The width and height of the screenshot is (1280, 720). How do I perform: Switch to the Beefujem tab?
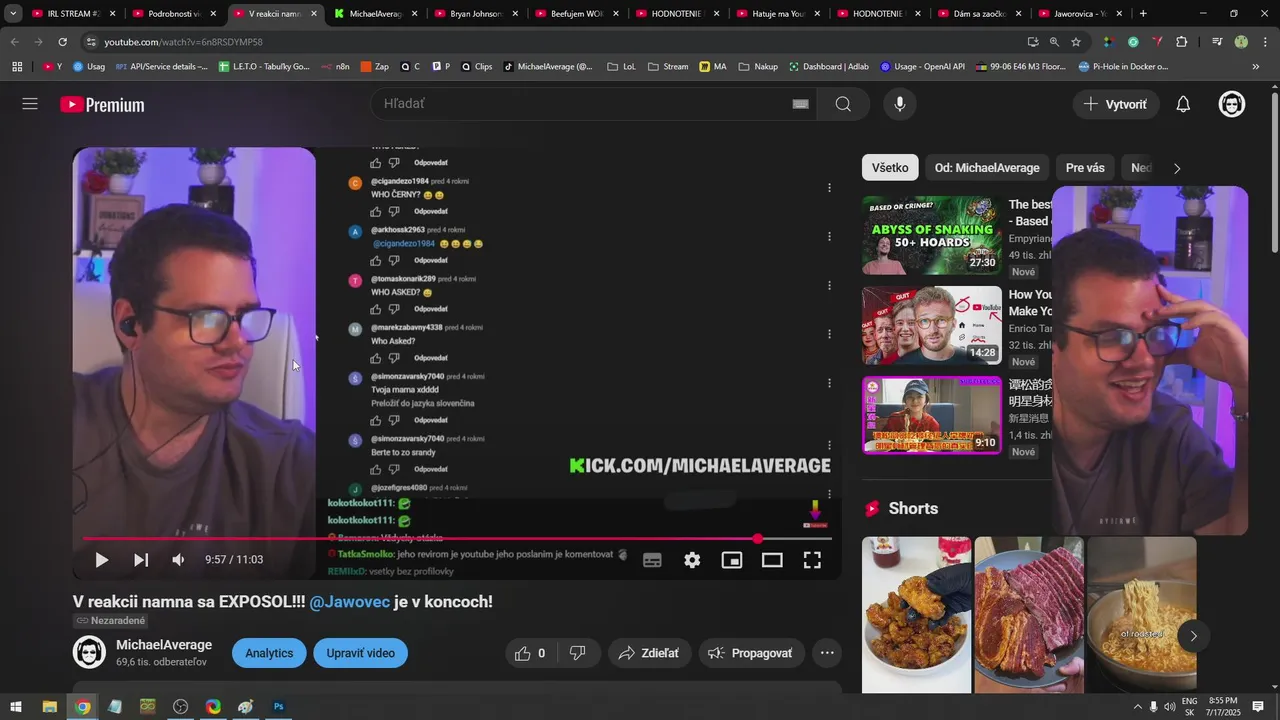[576, 14]
